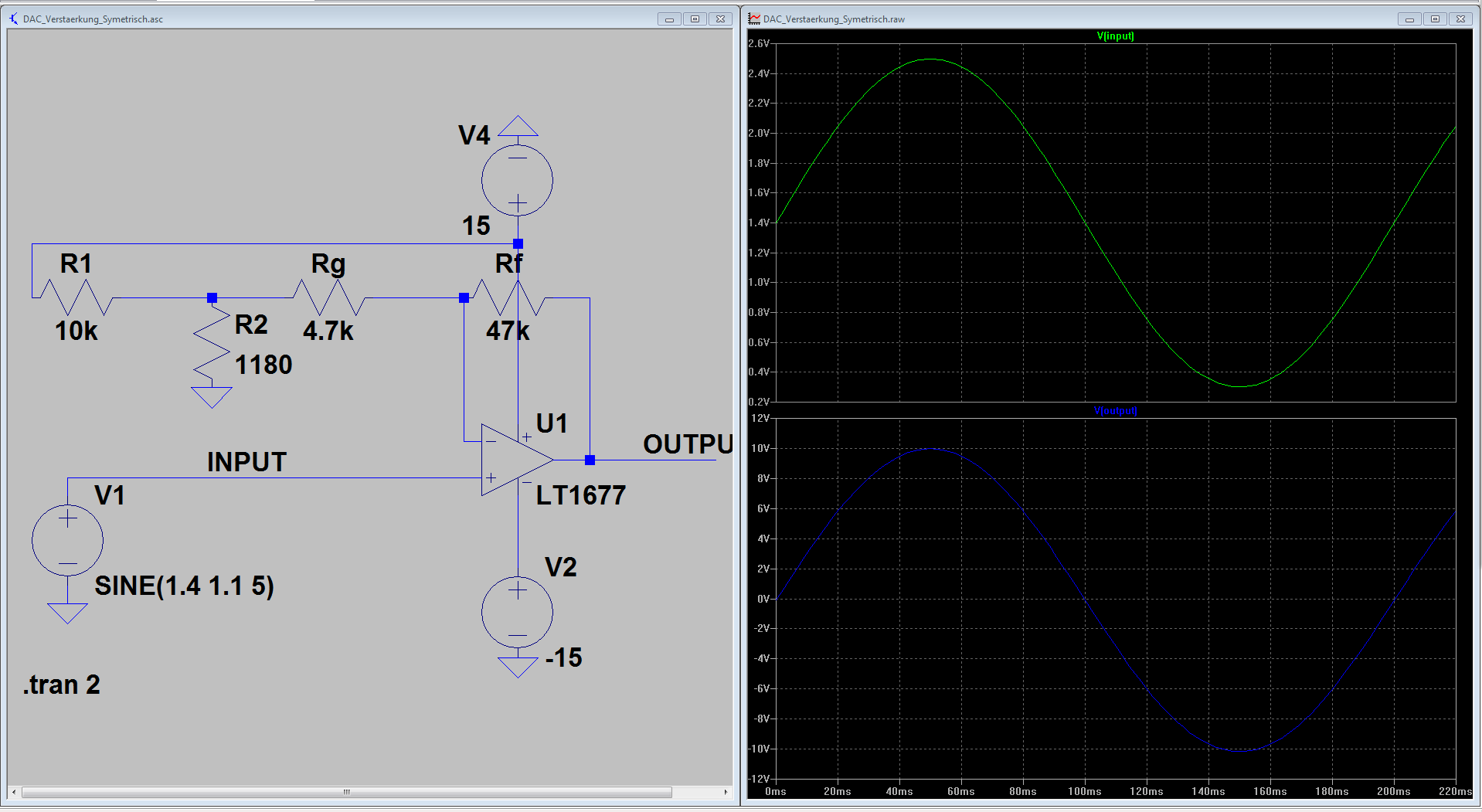Select the R1 resistor symbol
Viewport: 1482px width, 812px height.
click(76, 297)
